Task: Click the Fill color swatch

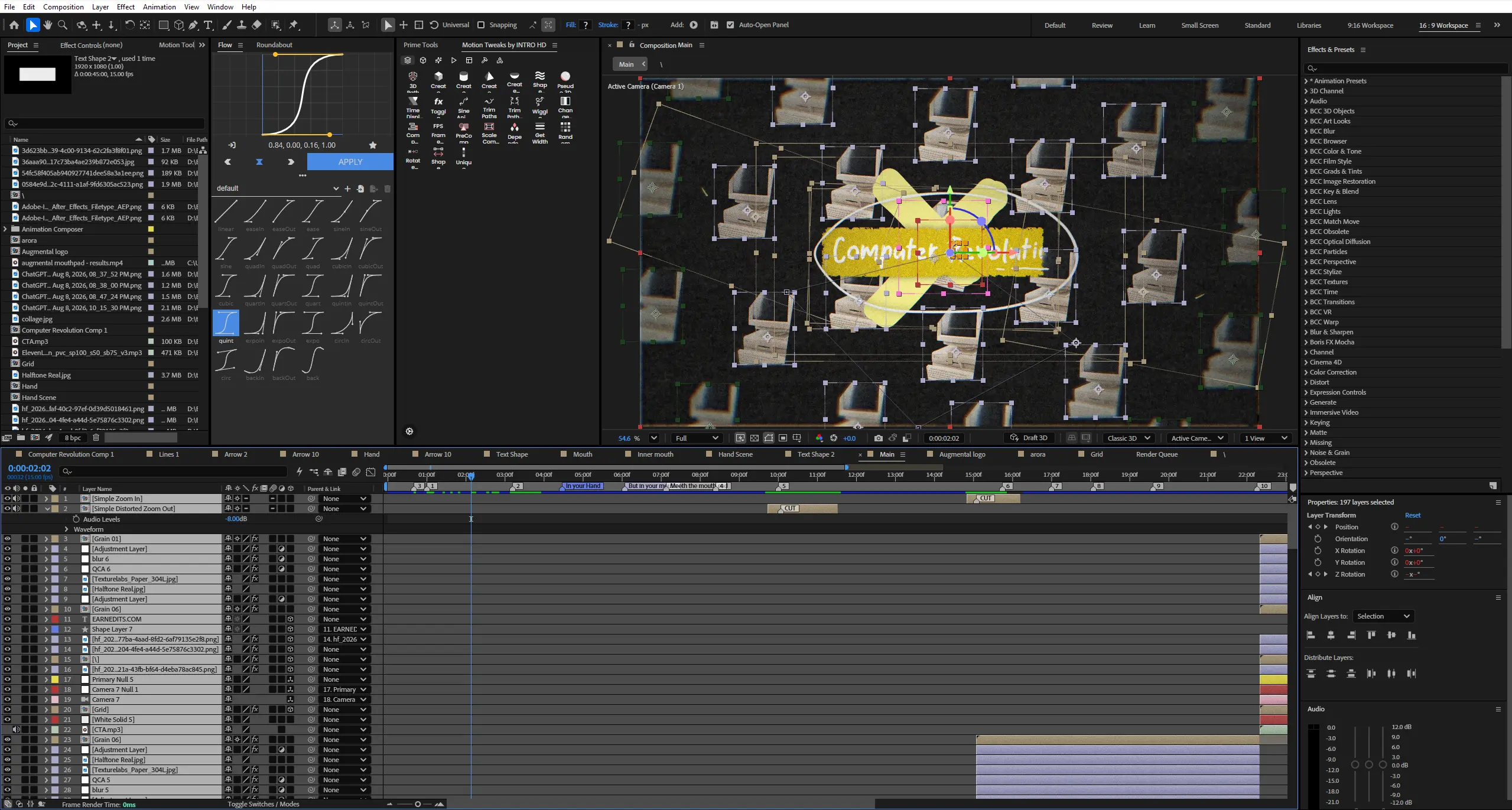Action: coord(586,25)
